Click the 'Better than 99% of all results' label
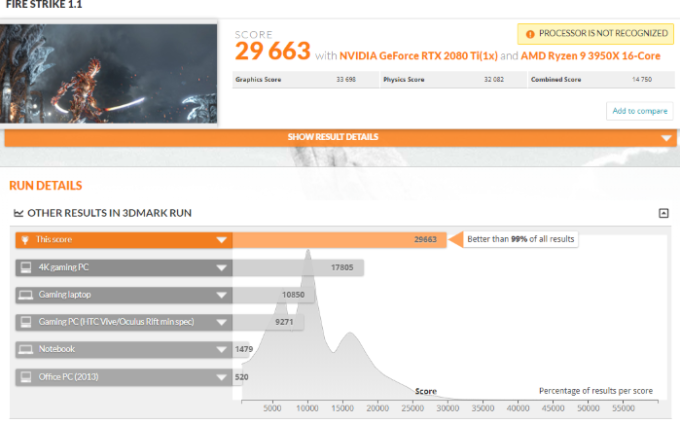Image resolution: width=680 pixels, height=423 pixels. click(520, 239)
